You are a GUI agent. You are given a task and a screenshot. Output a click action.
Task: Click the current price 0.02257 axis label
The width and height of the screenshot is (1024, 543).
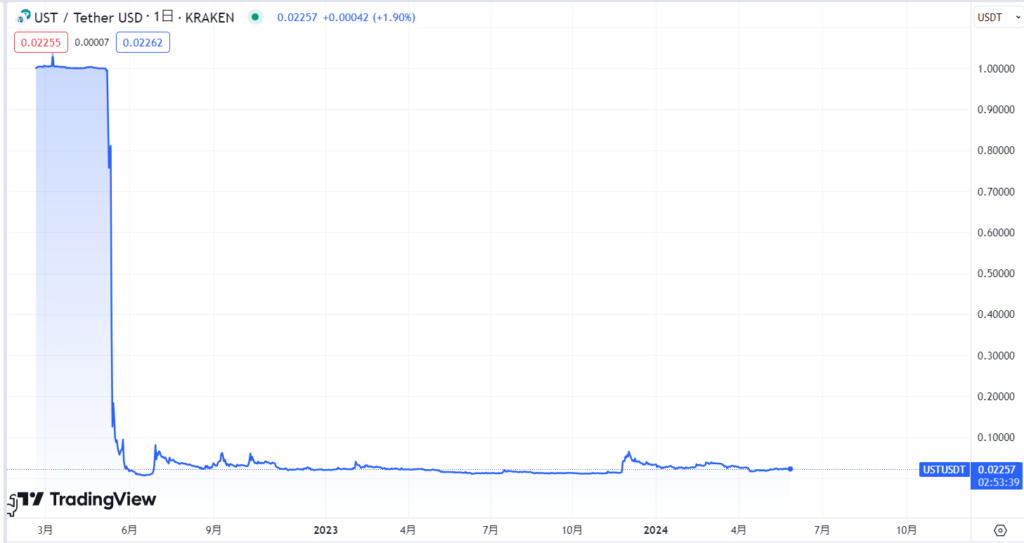(x=996, y=469)
